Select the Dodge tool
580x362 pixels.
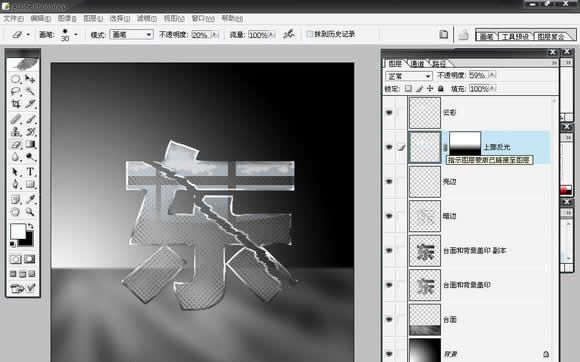click(30, 157)
